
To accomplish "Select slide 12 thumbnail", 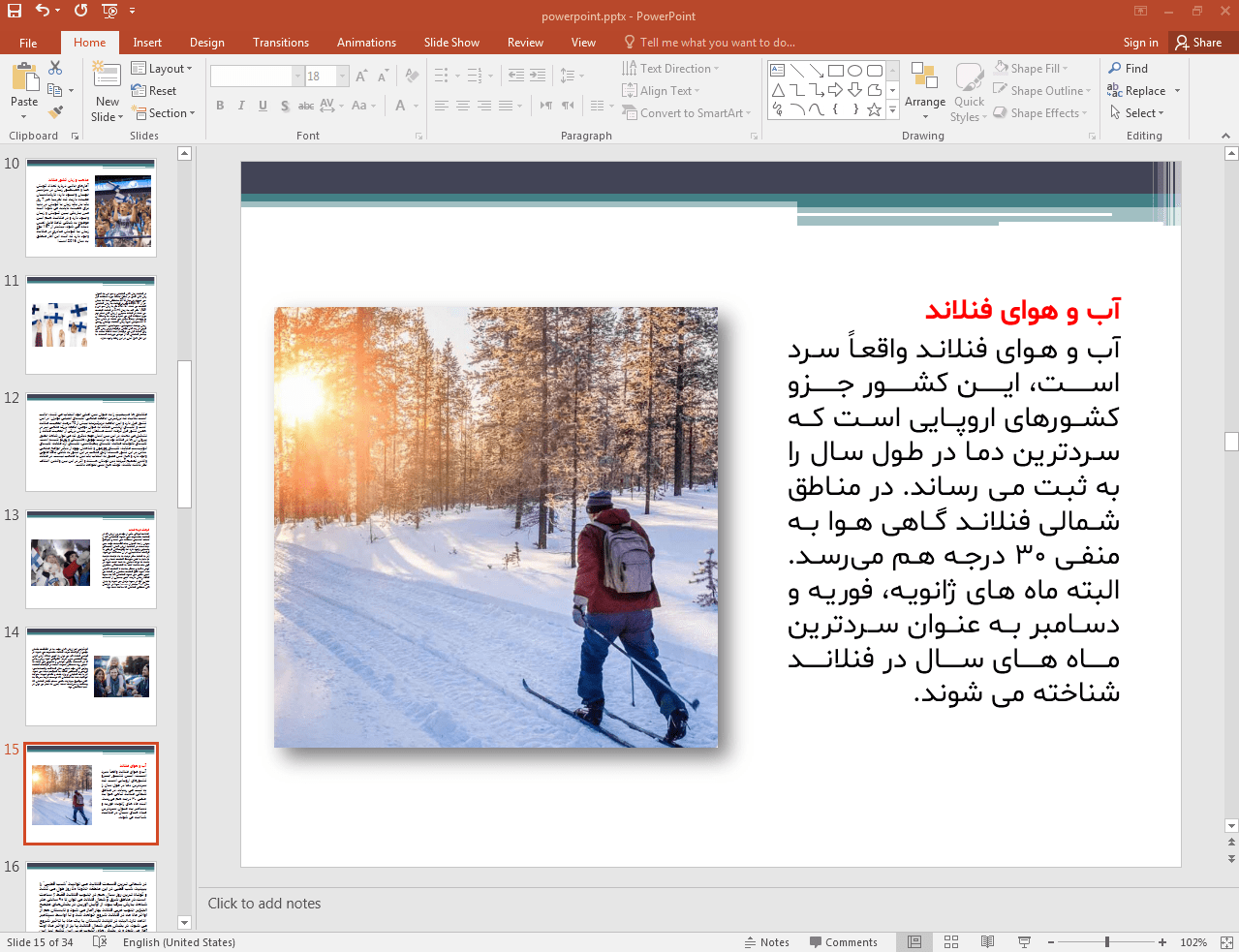I will pos(91,443).
